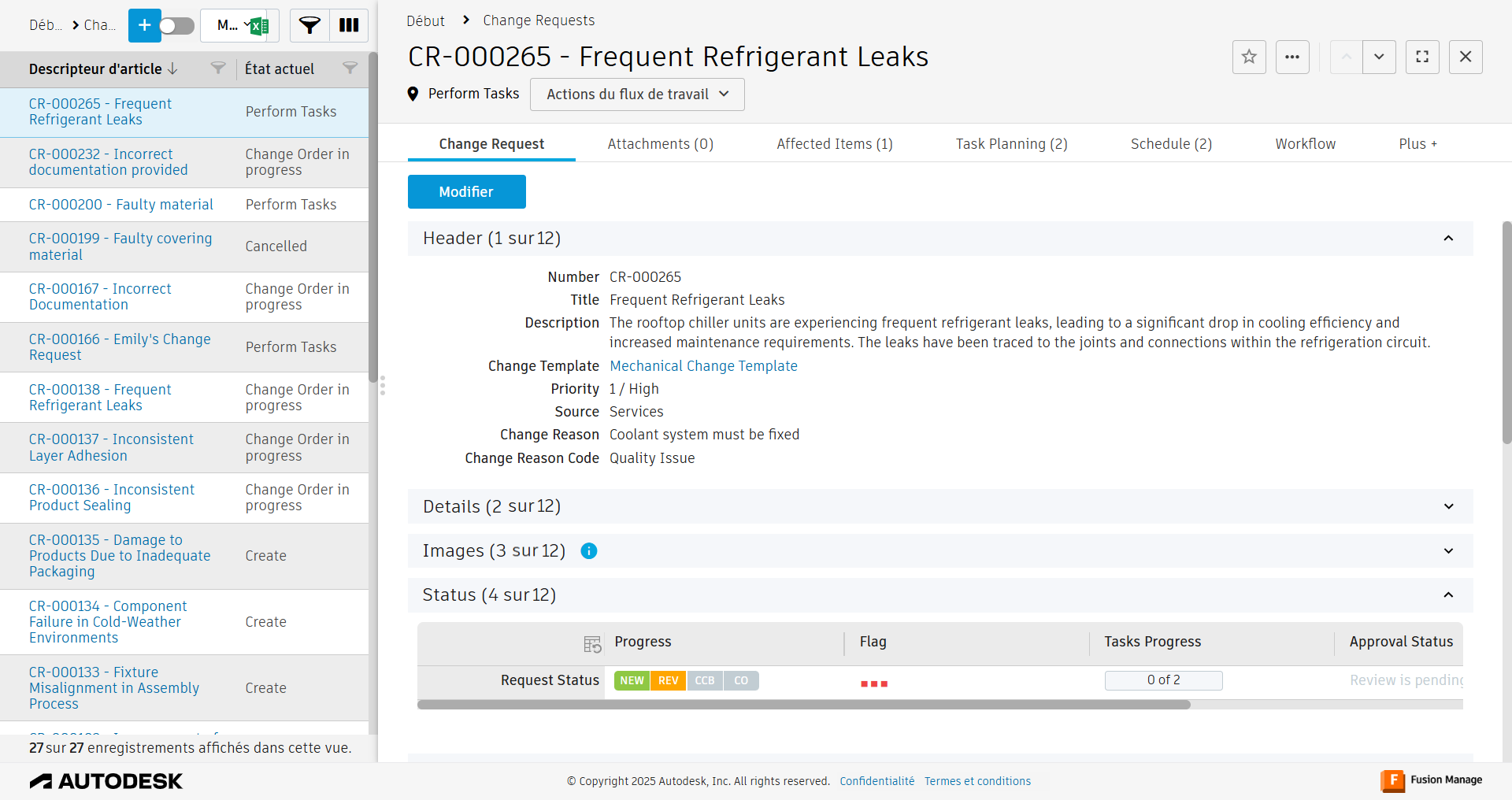Star this change request as a favorite

pyautogui.click(x=1249, y=57)
